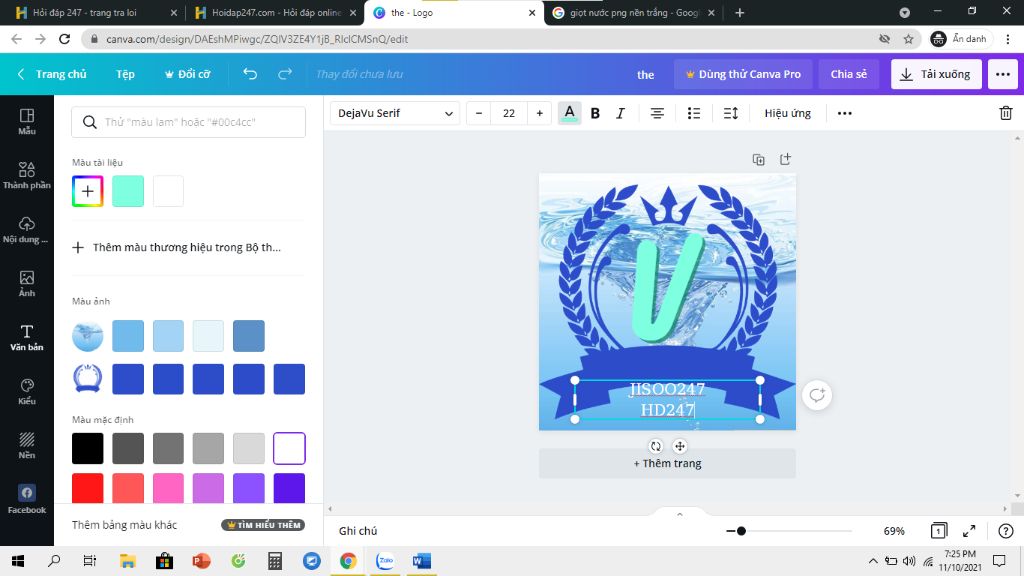Open the Ghi chú notes
This screenshot has width=1024, height=576.
coord(358,531)
